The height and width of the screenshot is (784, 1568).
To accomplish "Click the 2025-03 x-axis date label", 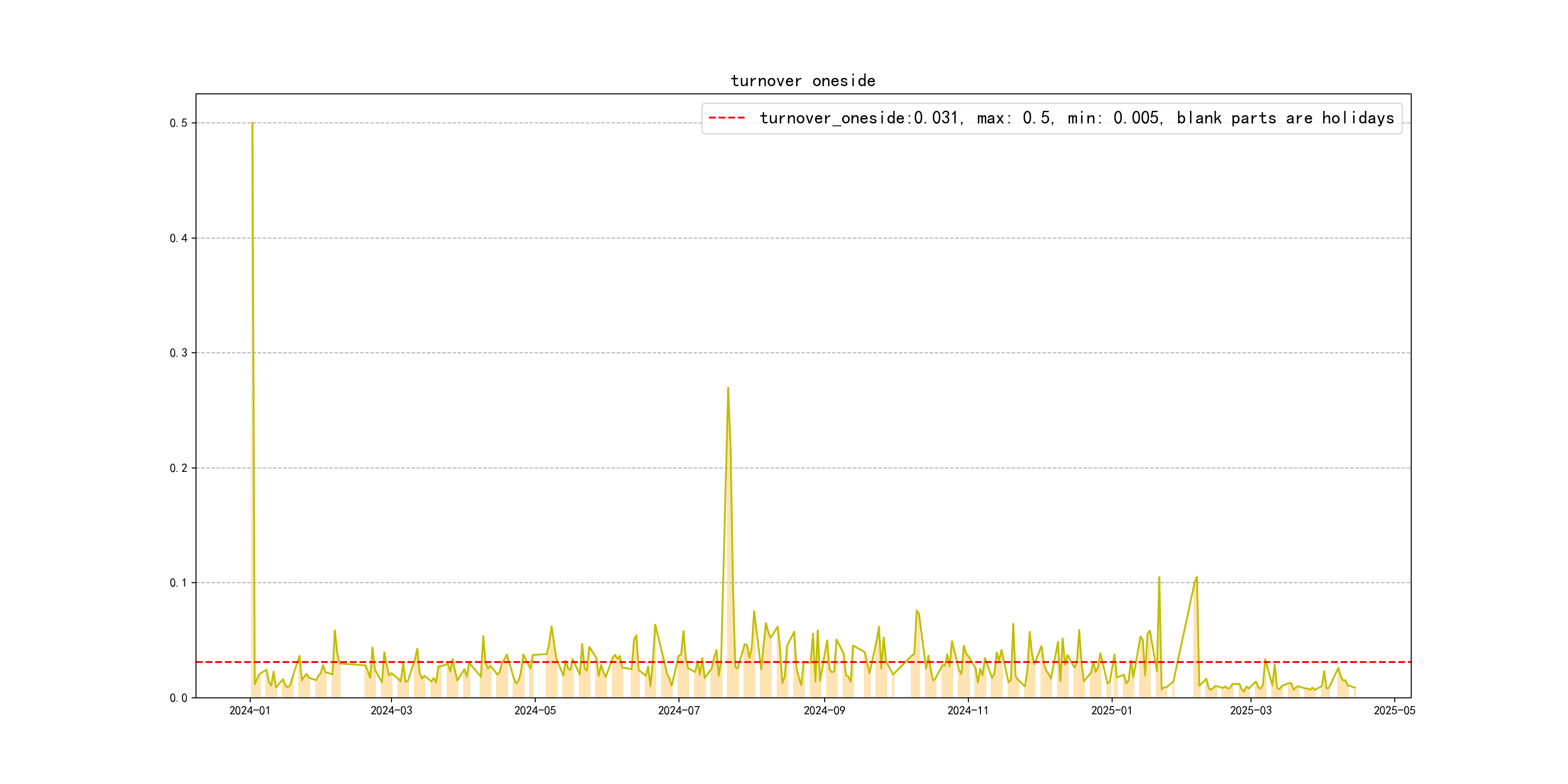I will click(1250, 710).
